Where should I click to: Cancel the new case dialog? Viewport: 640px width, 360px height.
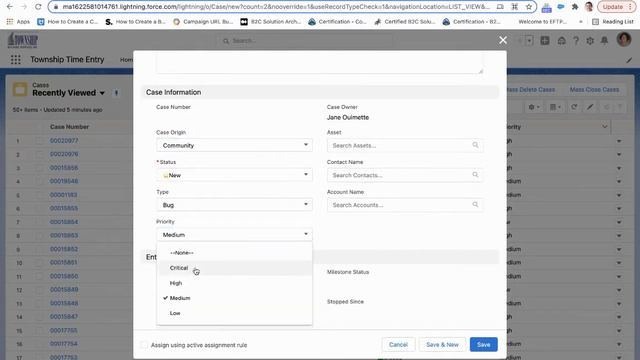click(398, 344)
